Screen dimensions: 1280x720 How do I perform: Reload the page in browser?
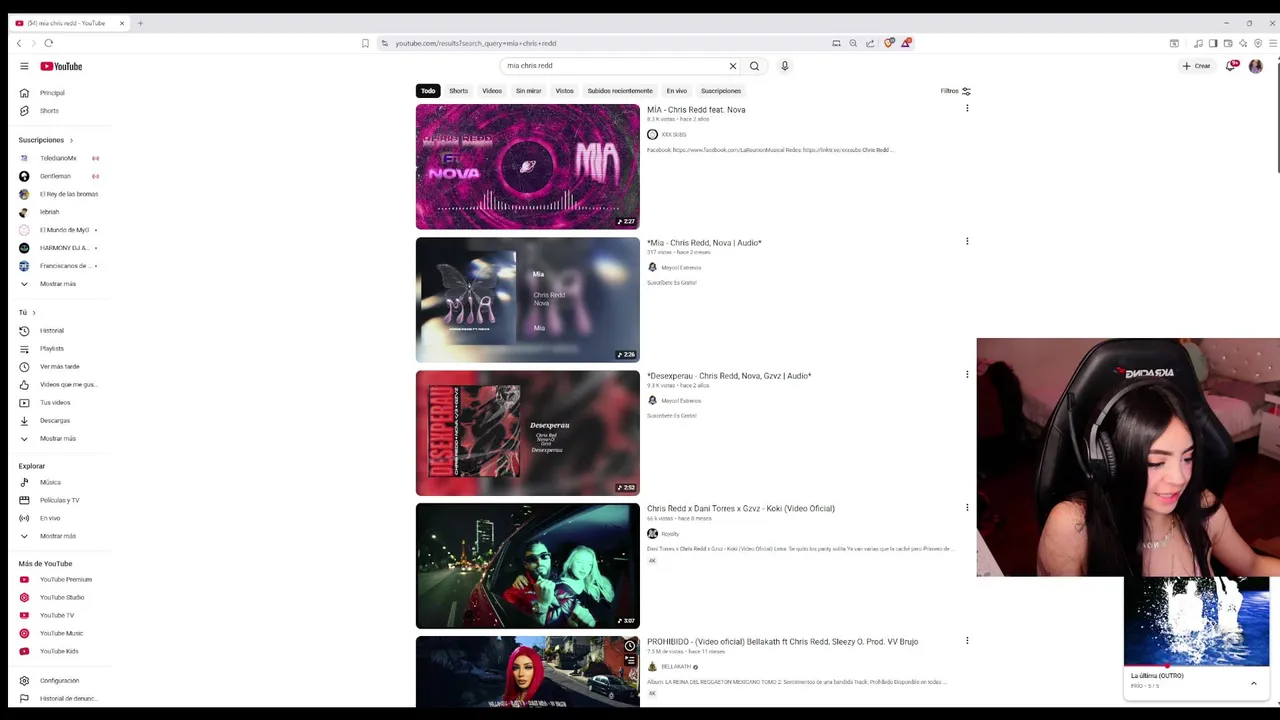tap(48, 43)
